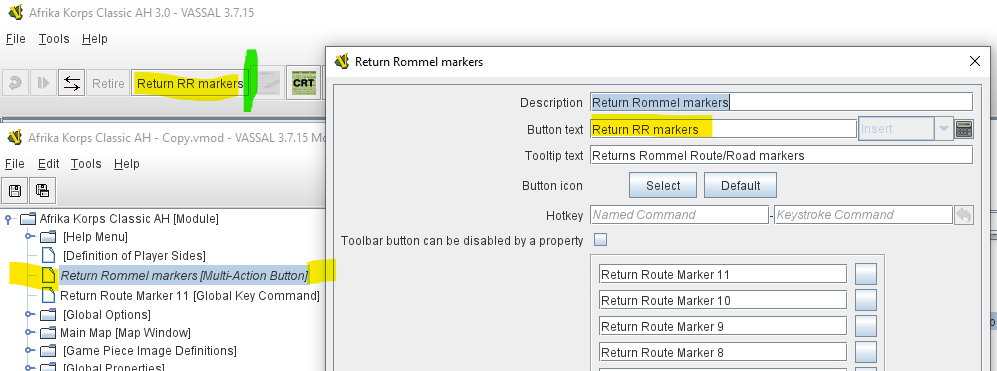Screen dimensions: 997x371
Task: Select 'Main Map [Map Window]' tree row
Action: [125, 332]
